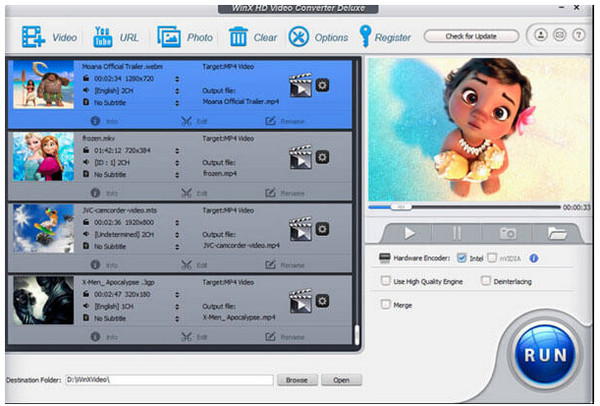Show hardware encoder info icon
Image resolution: width=600 pixels, height=406 pixels.
tap(534, 258)
